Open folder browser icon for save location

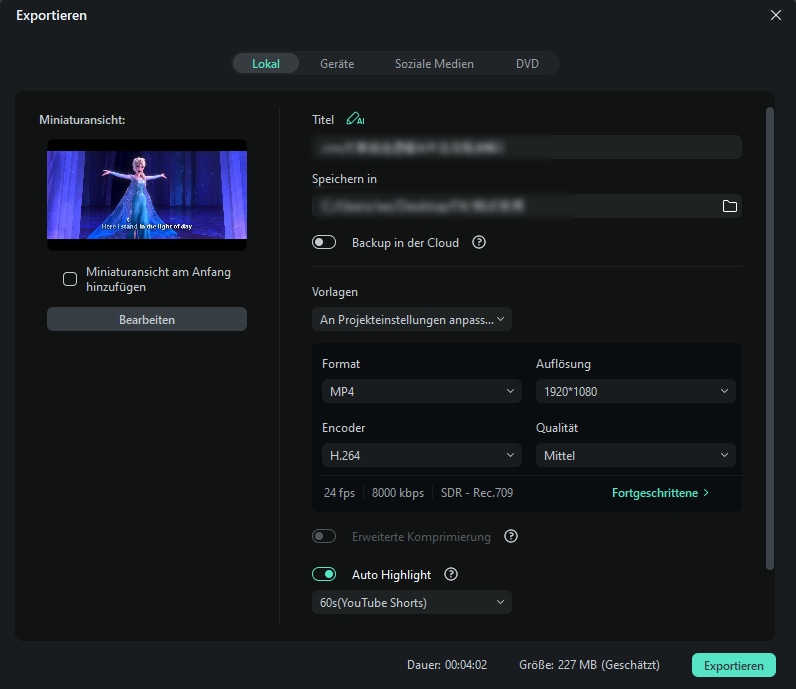(x=729, y=206)
